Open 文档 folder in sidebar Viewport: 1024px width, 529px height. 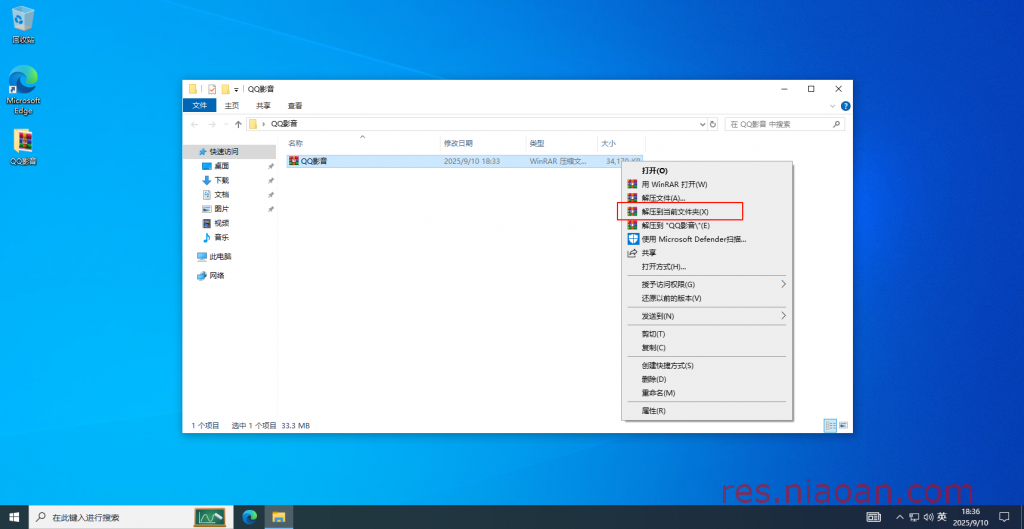pos(222,195)
